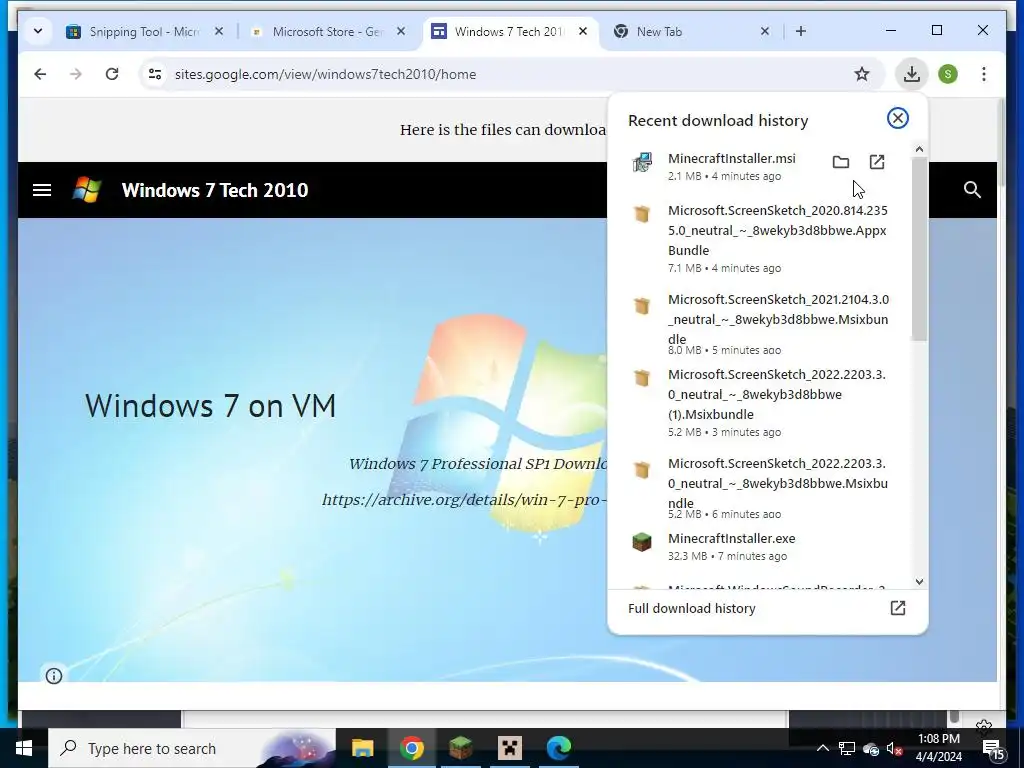Open full download history external icon

(897, 608)
